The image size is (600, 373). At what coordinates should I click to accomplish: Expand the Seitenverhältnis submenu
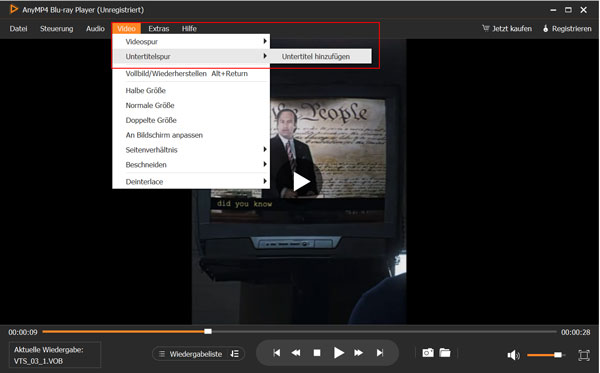pyautogui.click(x=191, y=150)
